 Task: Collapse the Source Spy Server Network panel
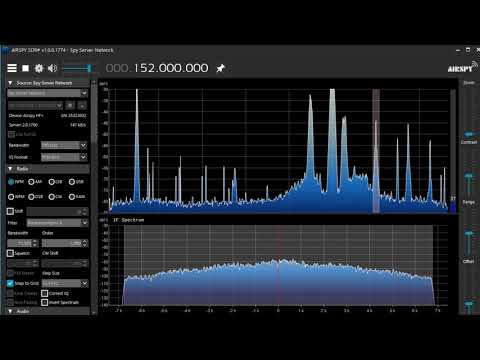tap(10, 83)
